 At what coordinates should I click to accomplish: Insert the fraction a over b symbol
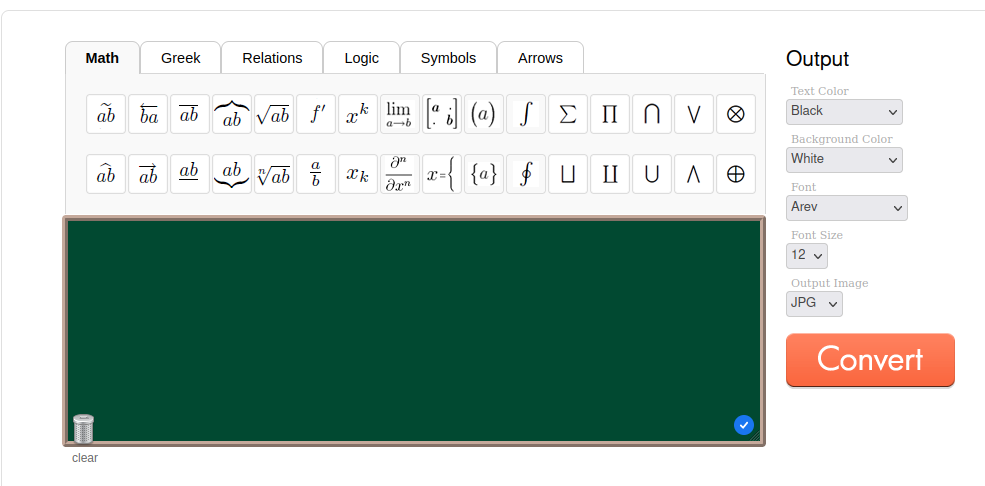tap(316, 174)
